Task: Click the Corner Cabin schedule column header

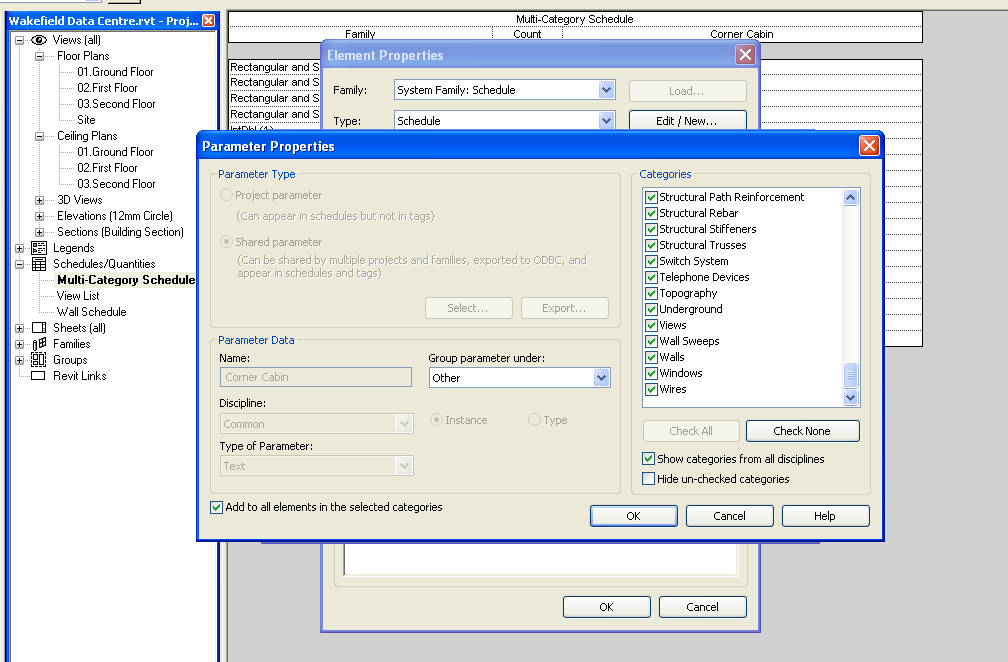Action: click(742, 34)
